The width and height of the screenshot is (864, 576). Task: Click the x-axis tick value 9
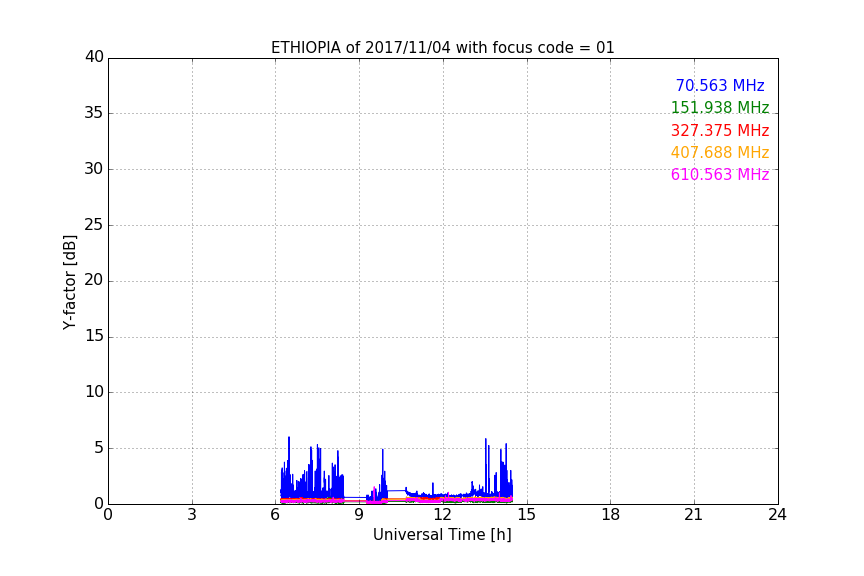coord(359,515)
